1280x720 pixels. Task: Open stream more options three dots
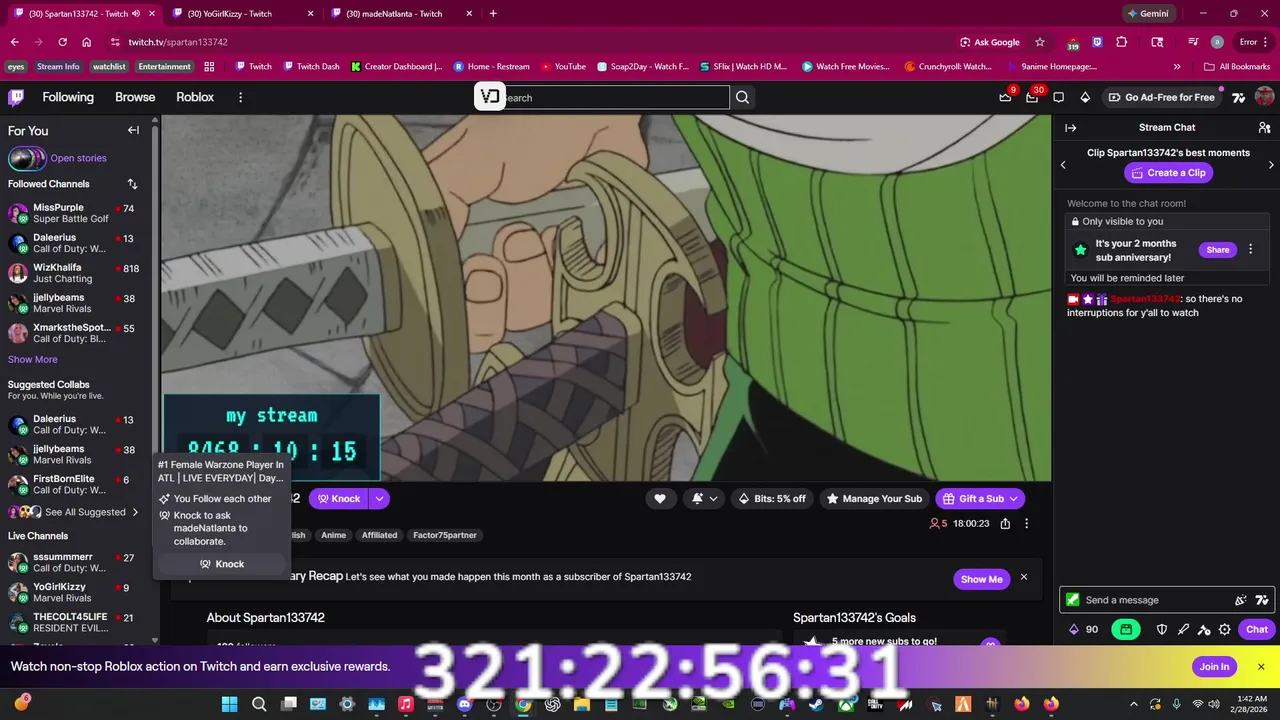pos(1026,523)
